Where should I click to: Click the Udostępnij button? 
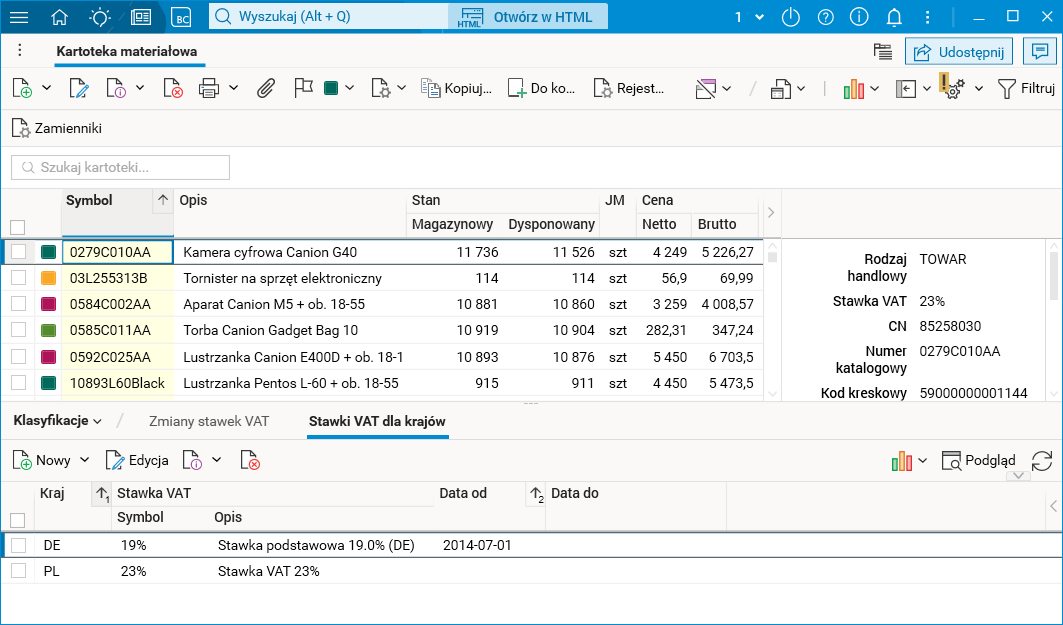click(x=959, y=51)
